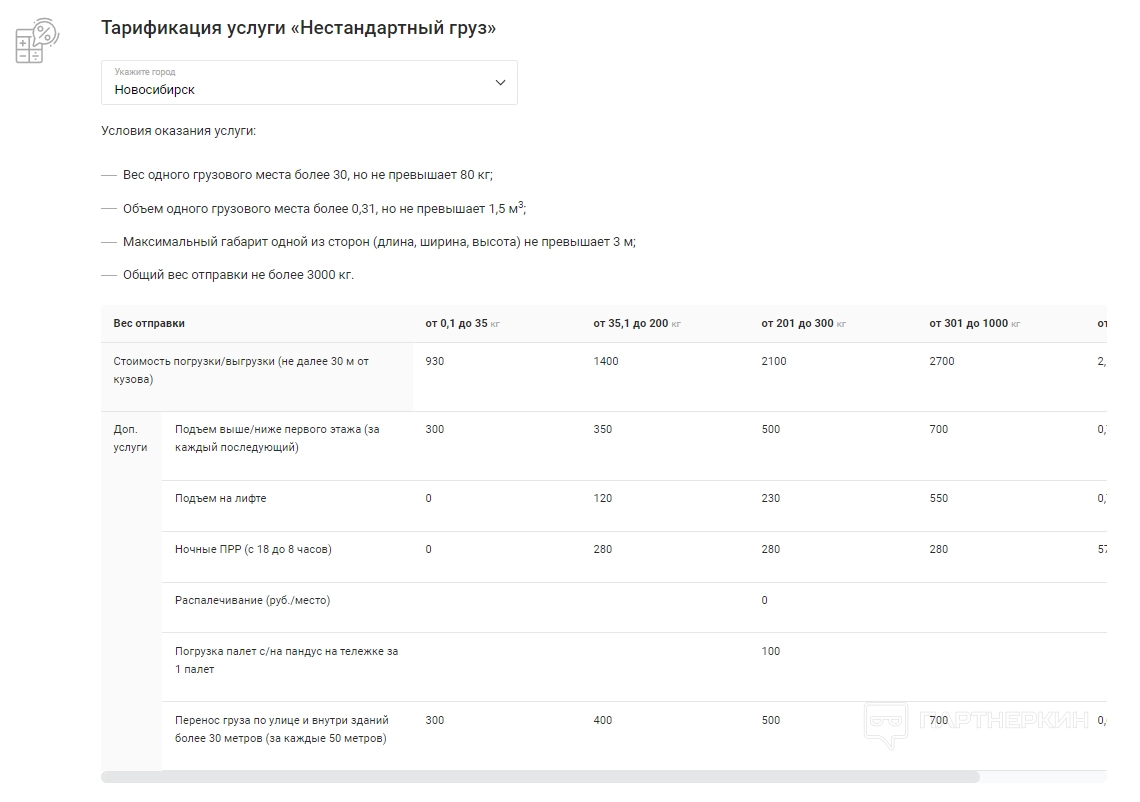Click the «Распалечивание (руб./место)» row label
The image size is (1140, 802).
252,600
